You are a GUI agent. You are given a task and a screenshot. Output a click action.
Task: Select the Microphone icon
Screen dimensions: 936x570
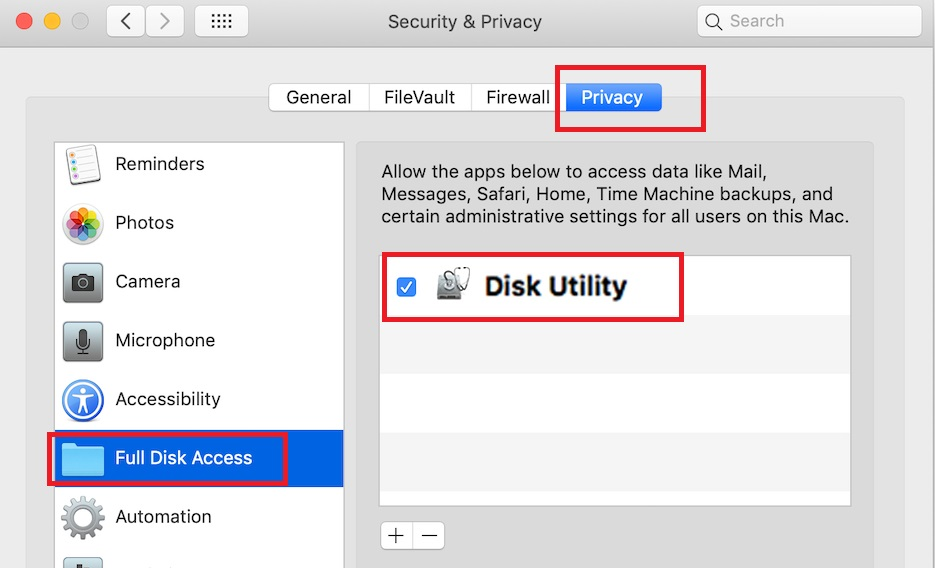point(82,341)
